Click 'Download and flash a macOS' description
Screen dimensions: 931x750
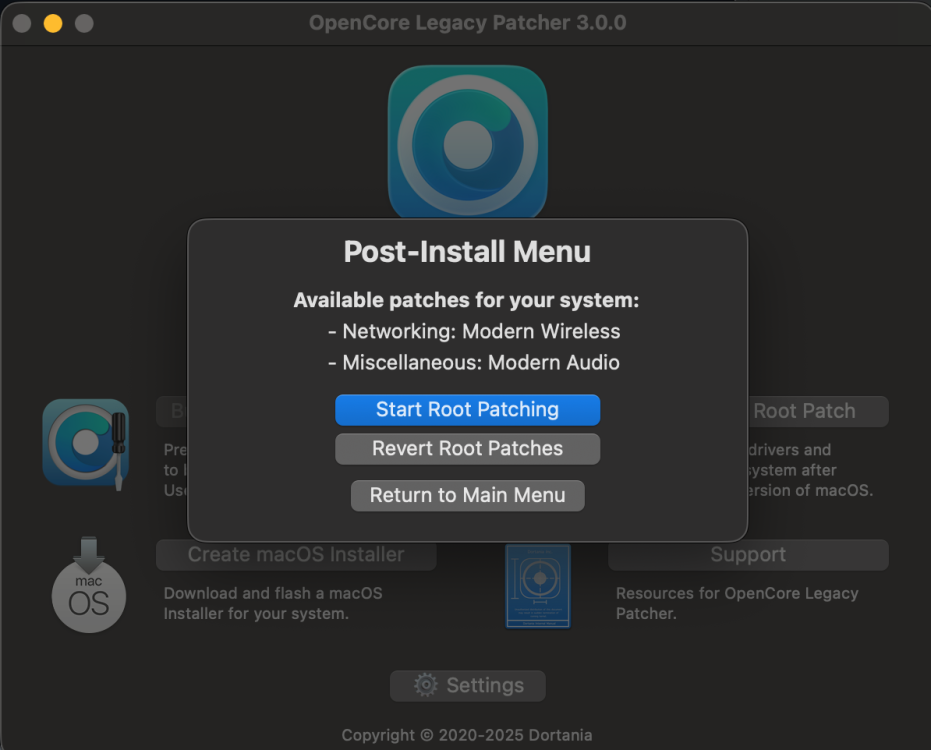(x=273, y=593)
